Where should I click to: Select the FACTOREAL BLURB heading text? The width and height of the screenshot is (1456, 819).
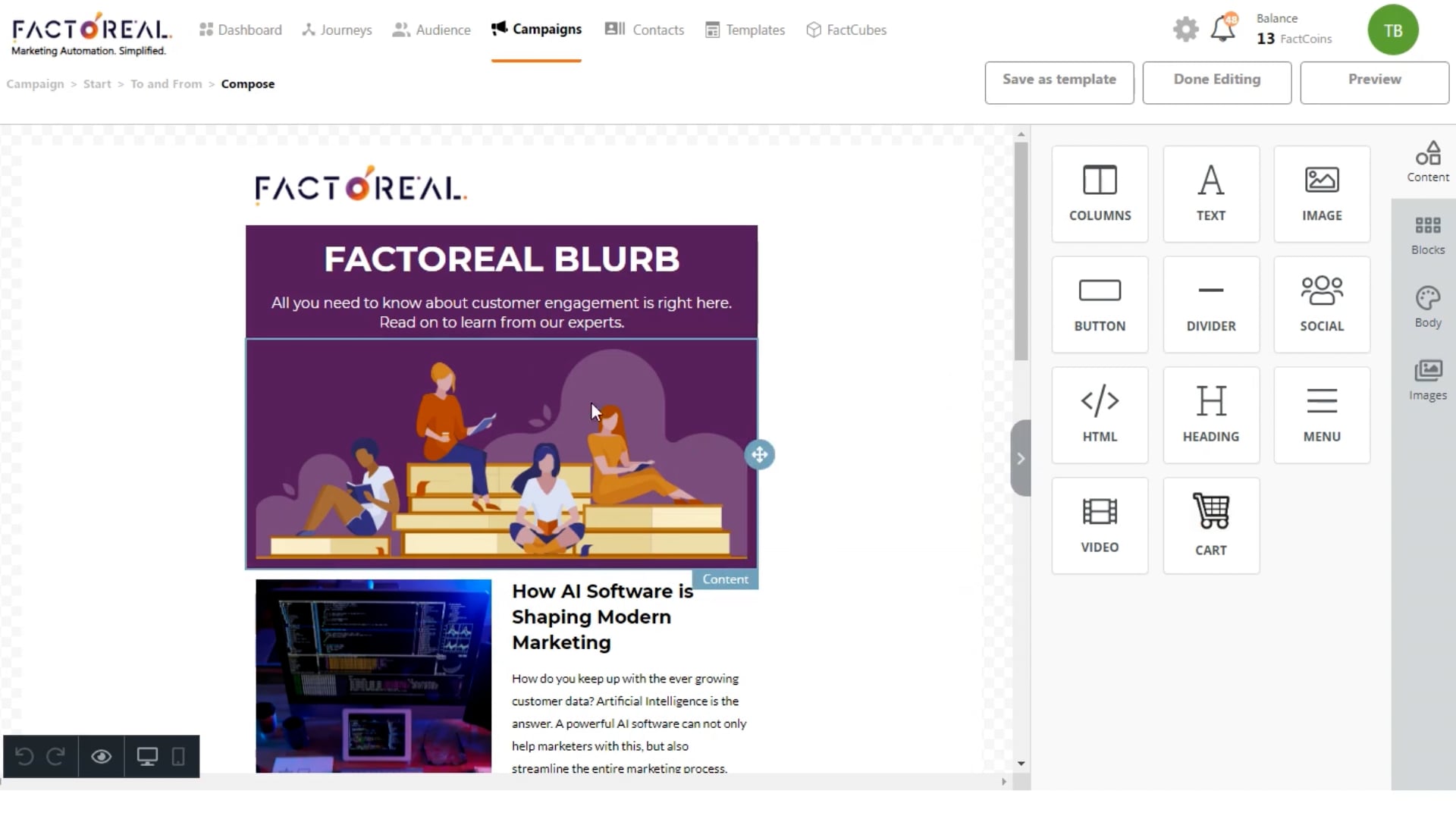pyautogui.click(x=501, y=259)
